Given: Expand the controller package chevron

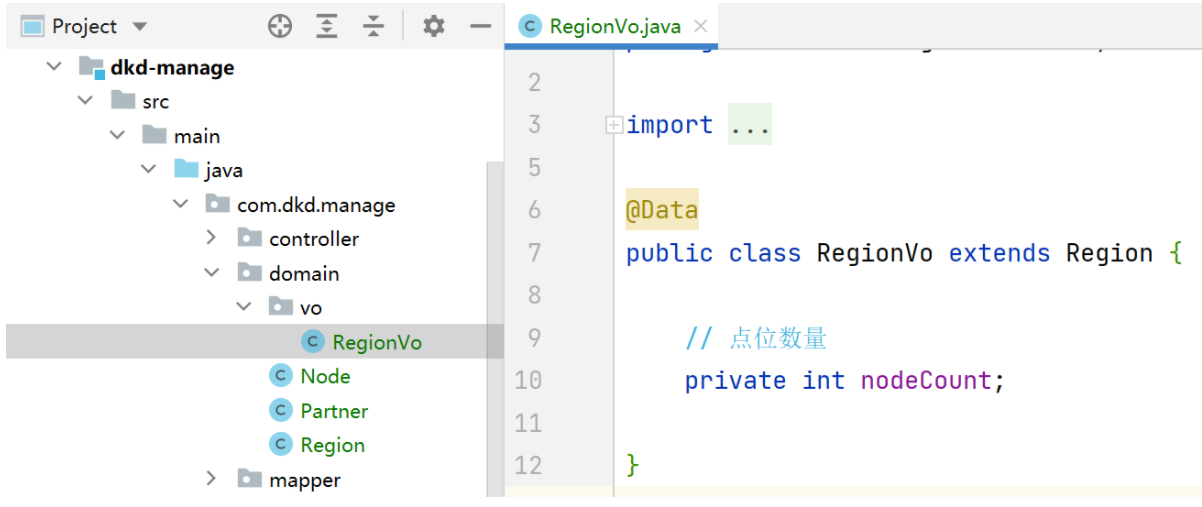Looking at the screenshot, I should [x=211, y=238].
